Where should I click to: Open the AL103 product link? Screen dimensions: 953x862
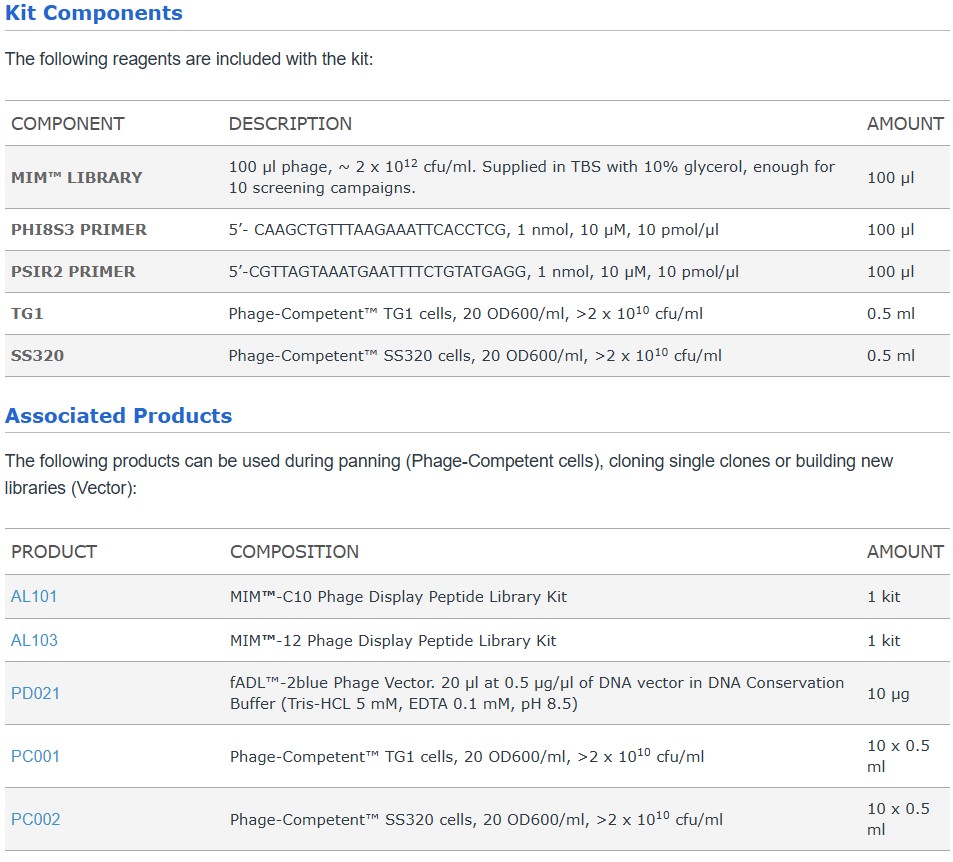click(34, 640)
